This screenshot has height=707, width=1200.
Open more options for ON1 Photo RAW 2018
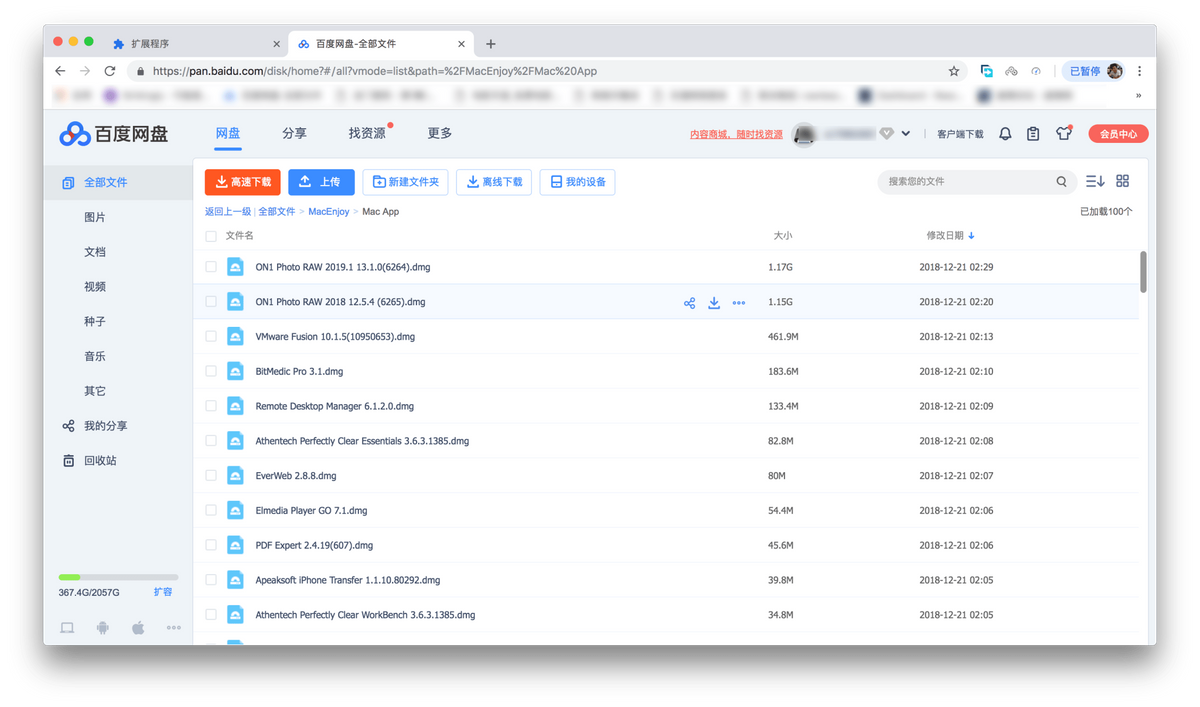[739, 302]
